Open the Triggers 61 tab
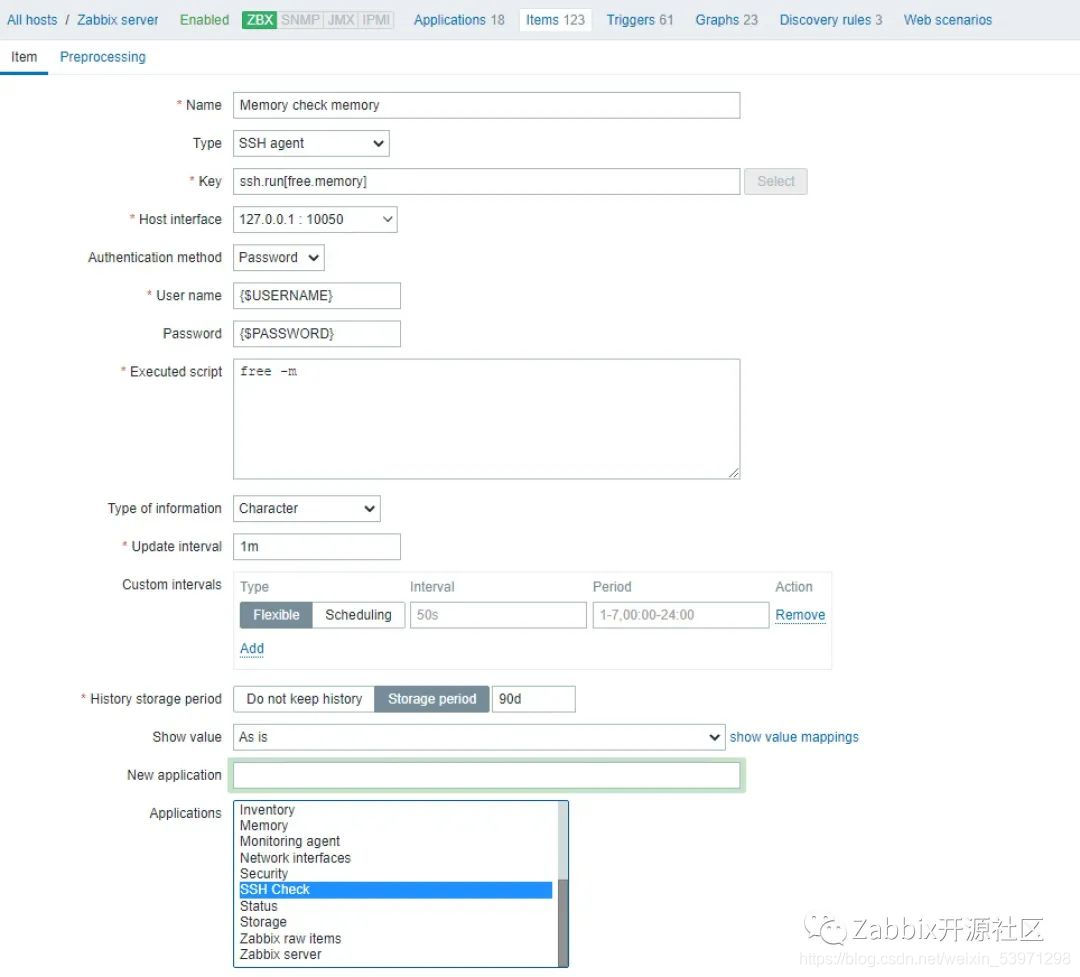Image resolution: width=1080 pixels, height=977 pixels. 640,20
